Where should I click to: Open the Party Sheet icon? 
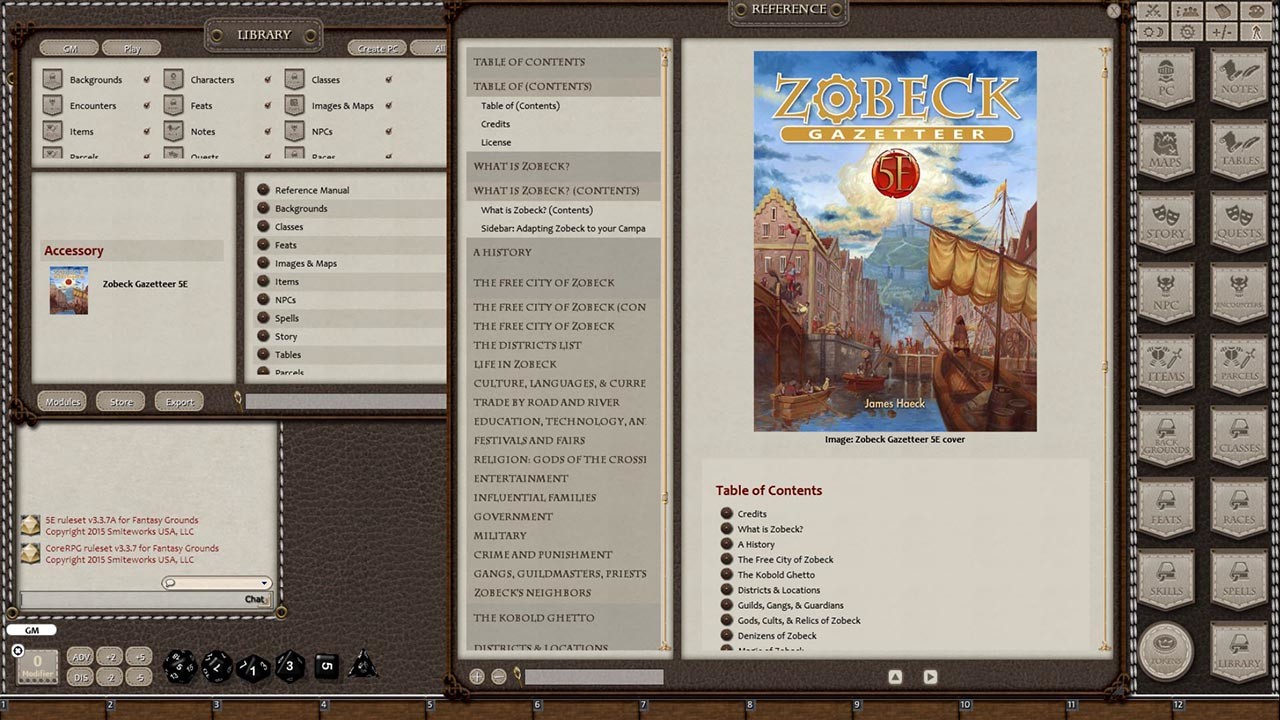click(x=1186, y=11)
